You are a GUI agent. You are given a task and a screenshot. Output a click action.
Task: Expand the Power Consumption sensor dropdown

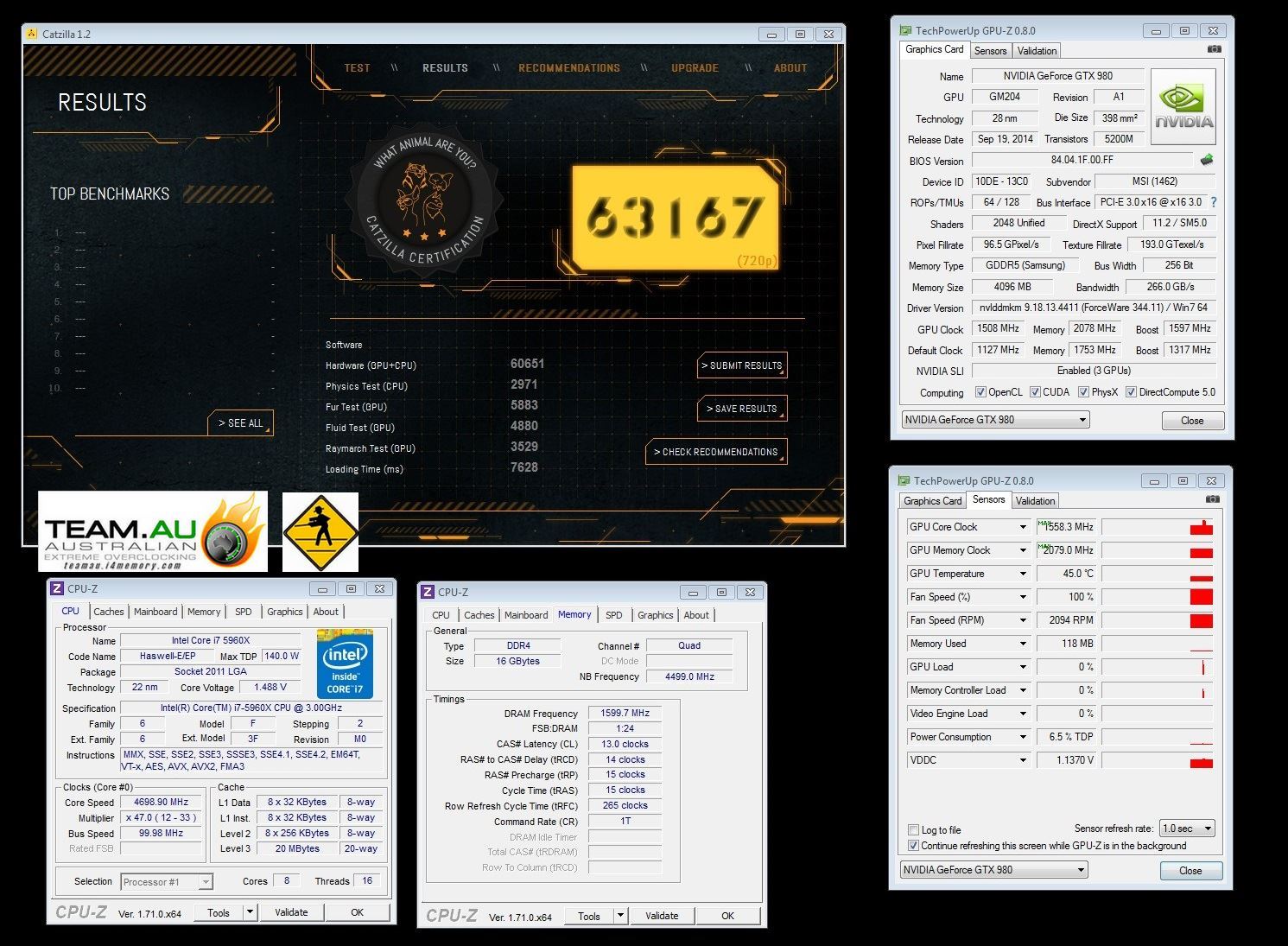tap(1023, 737)
